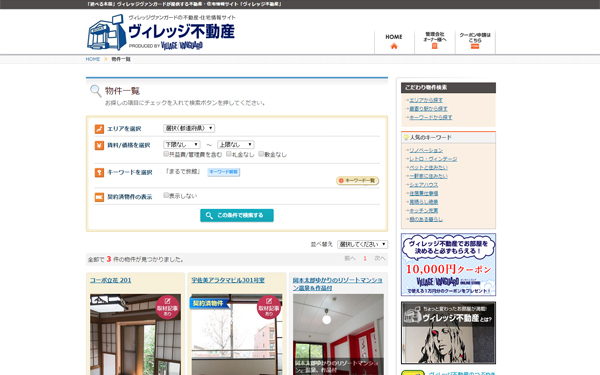Screen dimensions: 600x375
Task: Select the レトロ・ヴィンテージ keyword link
Action: click(x=433, y=159)
